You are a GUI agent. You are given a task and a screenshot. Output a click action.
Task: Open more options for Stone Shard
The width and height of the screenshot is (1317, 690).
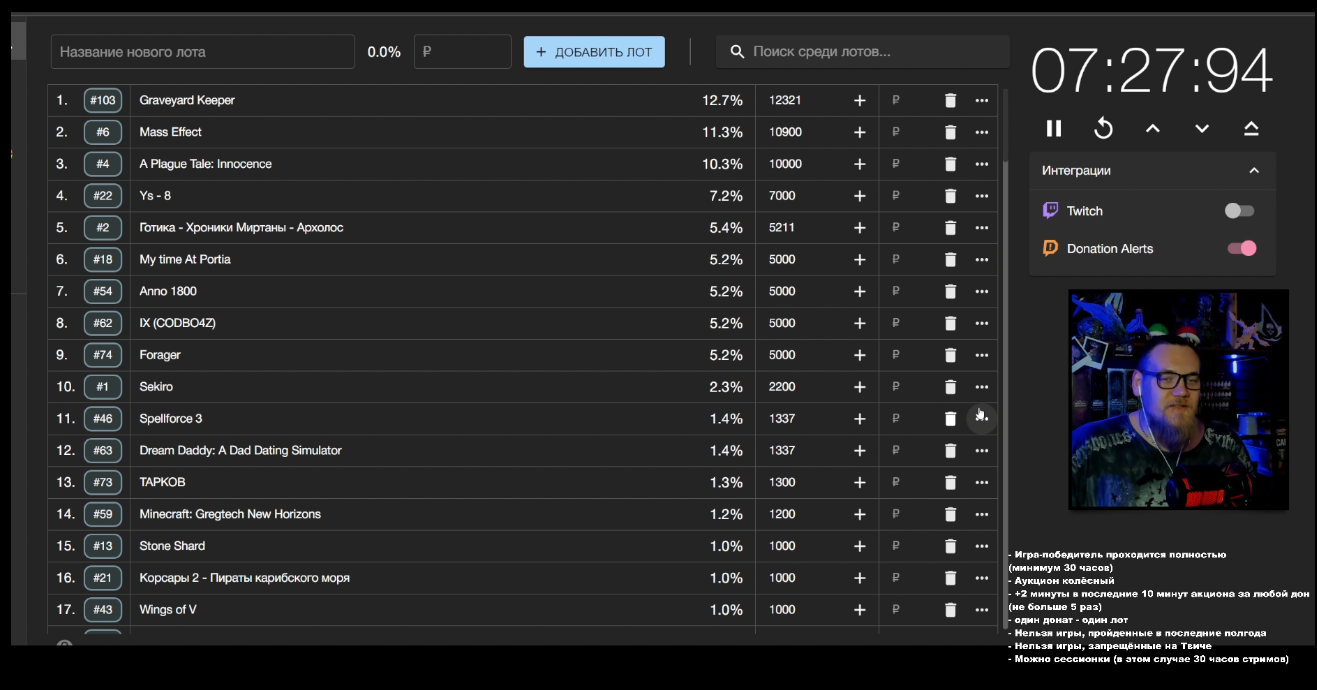pyautogui.click(x=981, y=546)
